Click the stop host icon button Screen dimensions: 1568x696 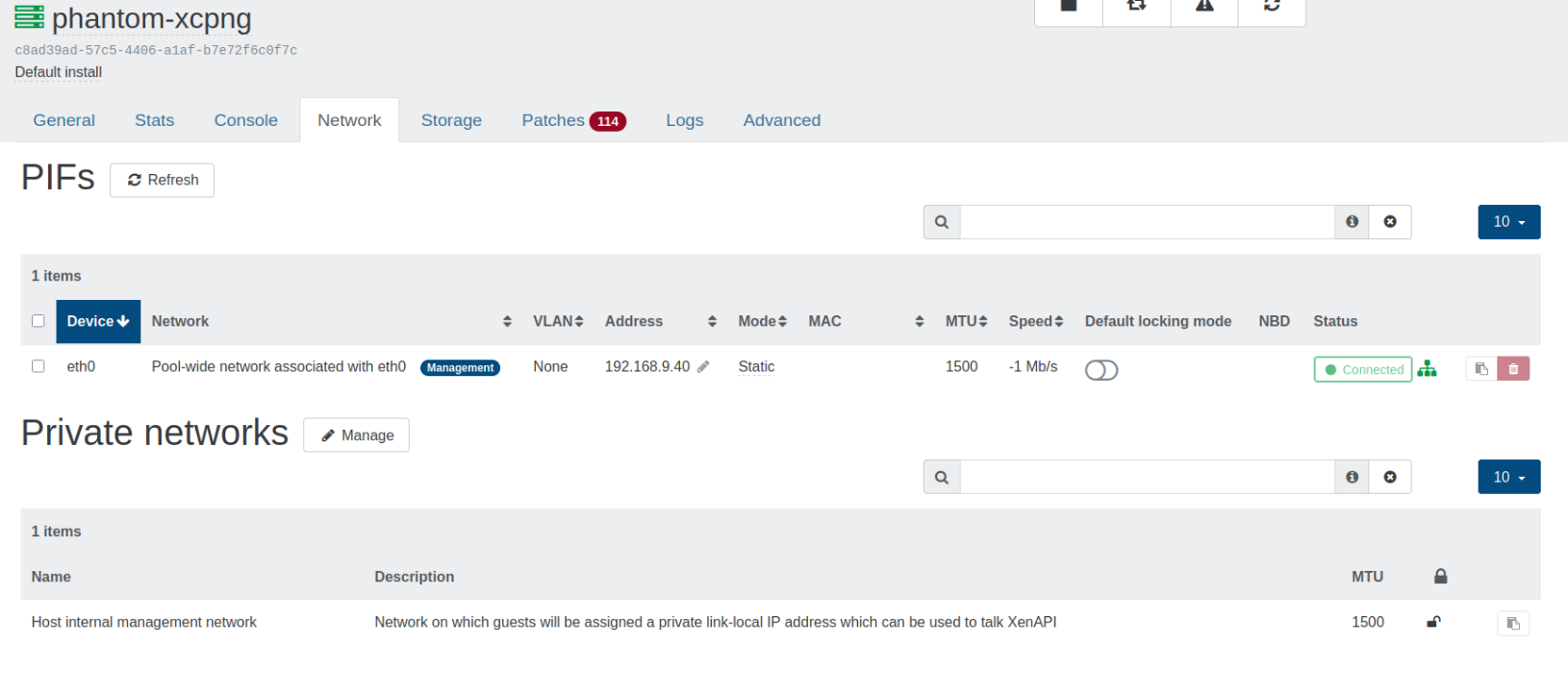point(1068,7)
